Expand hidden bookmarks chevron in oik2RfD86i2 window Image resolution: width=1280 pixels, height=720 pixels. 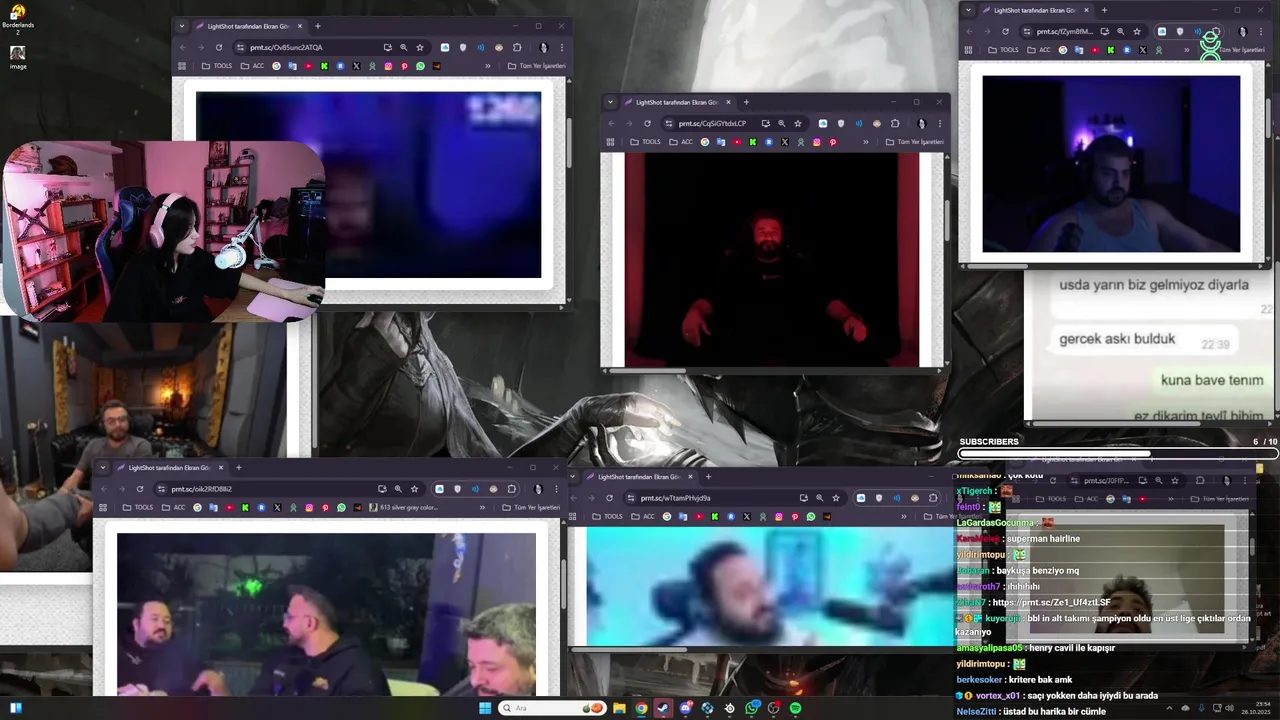click(482, 507)
